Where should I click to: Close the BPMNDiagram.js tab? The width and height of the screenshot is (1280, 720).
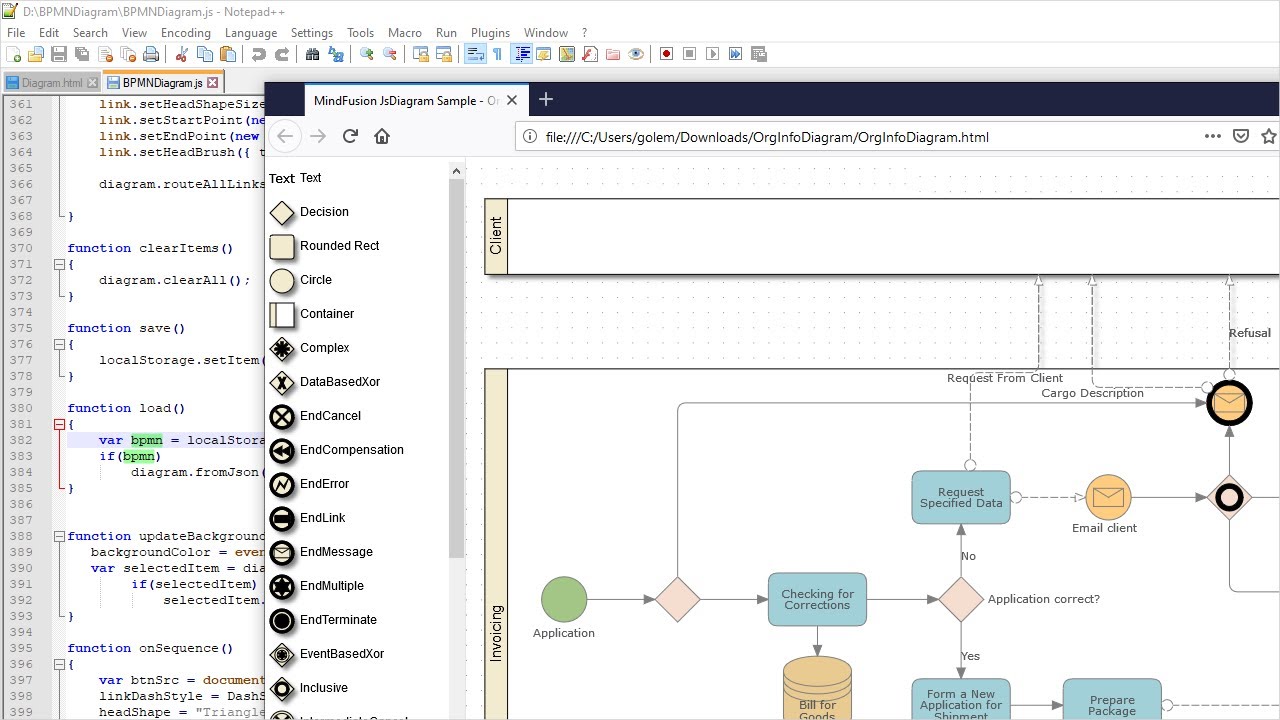212,83
